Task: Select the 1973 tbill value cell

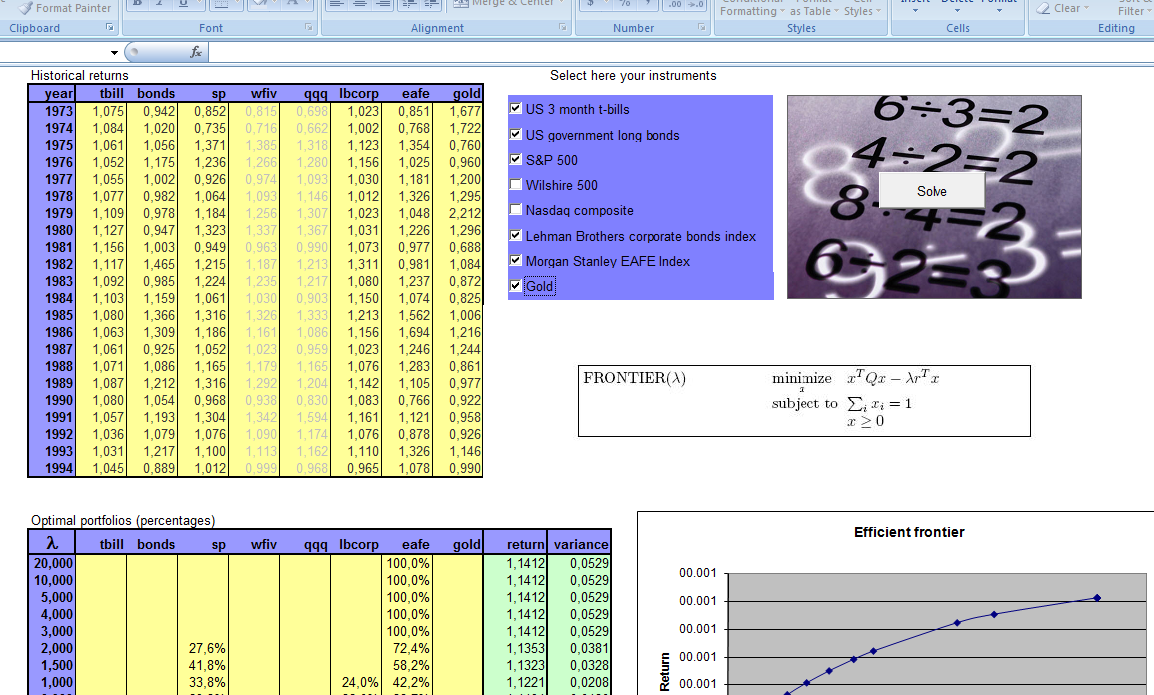Action: coord(102,111)
